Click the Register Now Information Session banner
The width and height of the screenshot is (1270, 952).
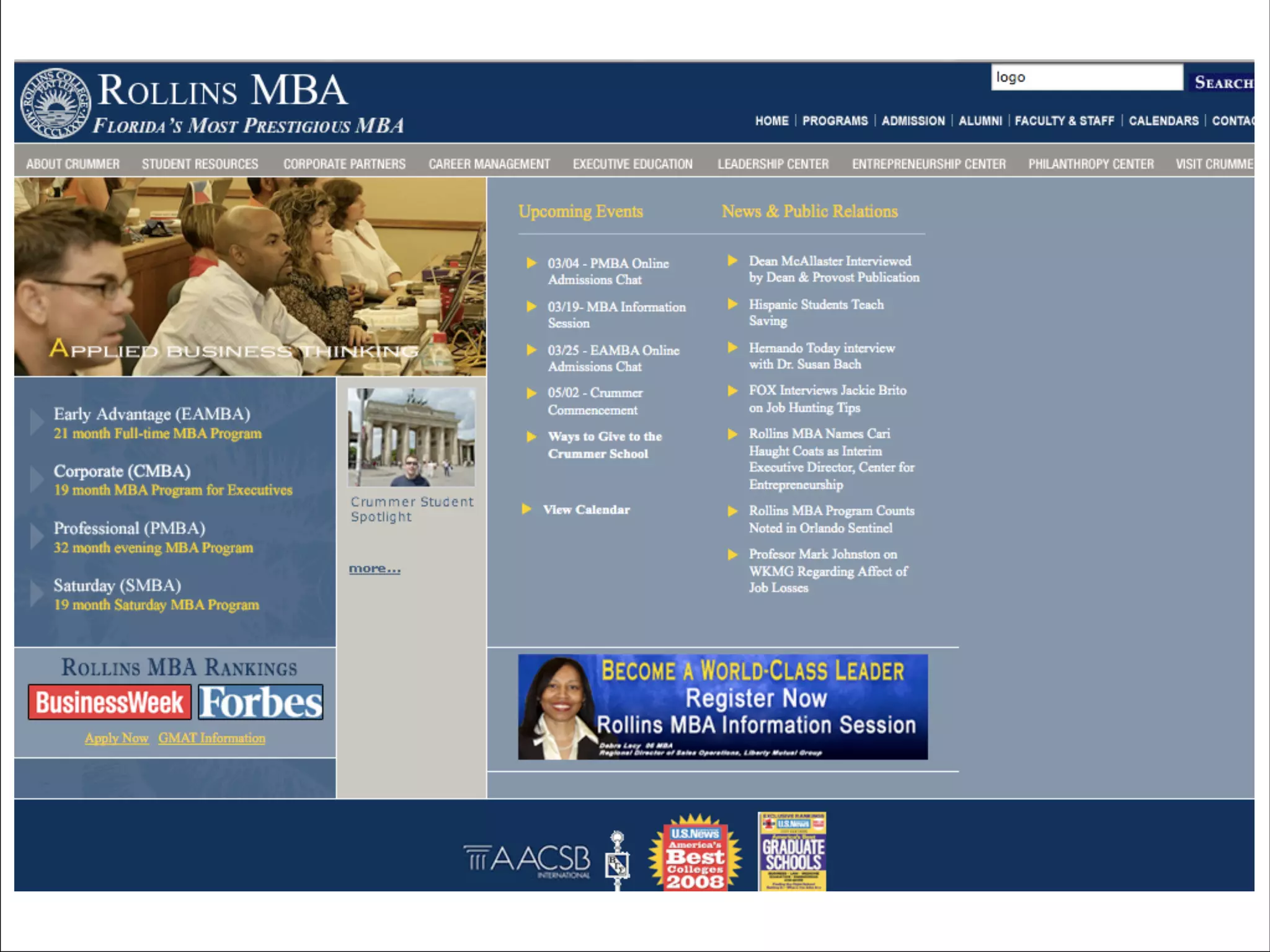coord(722,707)
